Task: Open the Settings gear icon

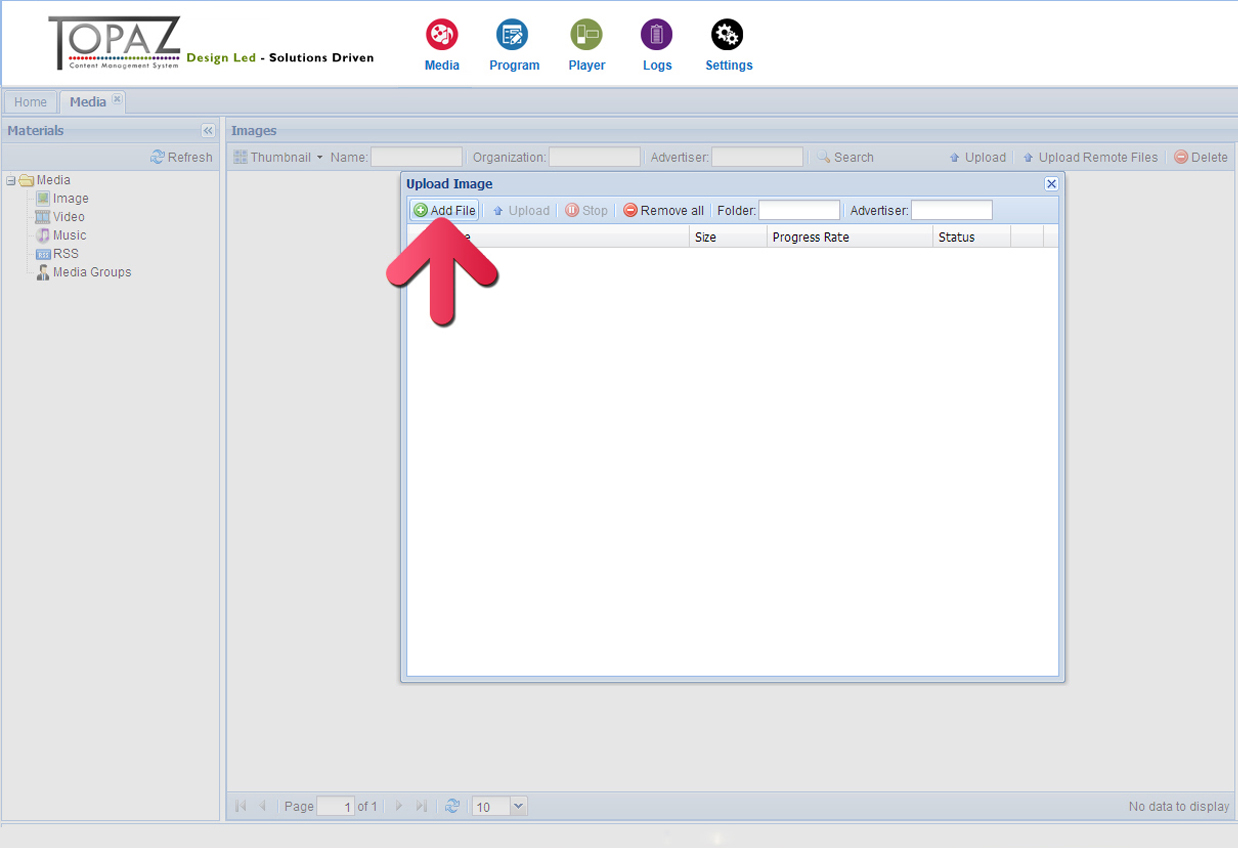Action: (x=727, y=36)
